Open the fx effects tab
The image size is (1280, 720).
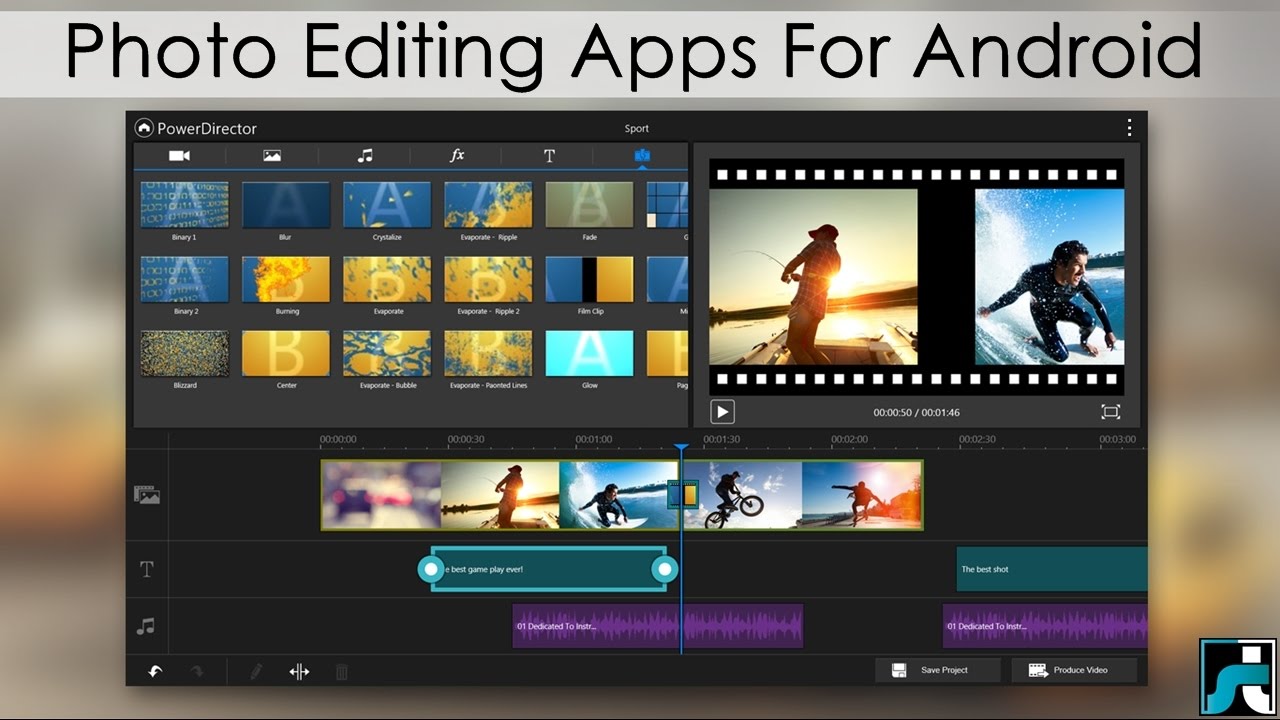pos(457,155)
